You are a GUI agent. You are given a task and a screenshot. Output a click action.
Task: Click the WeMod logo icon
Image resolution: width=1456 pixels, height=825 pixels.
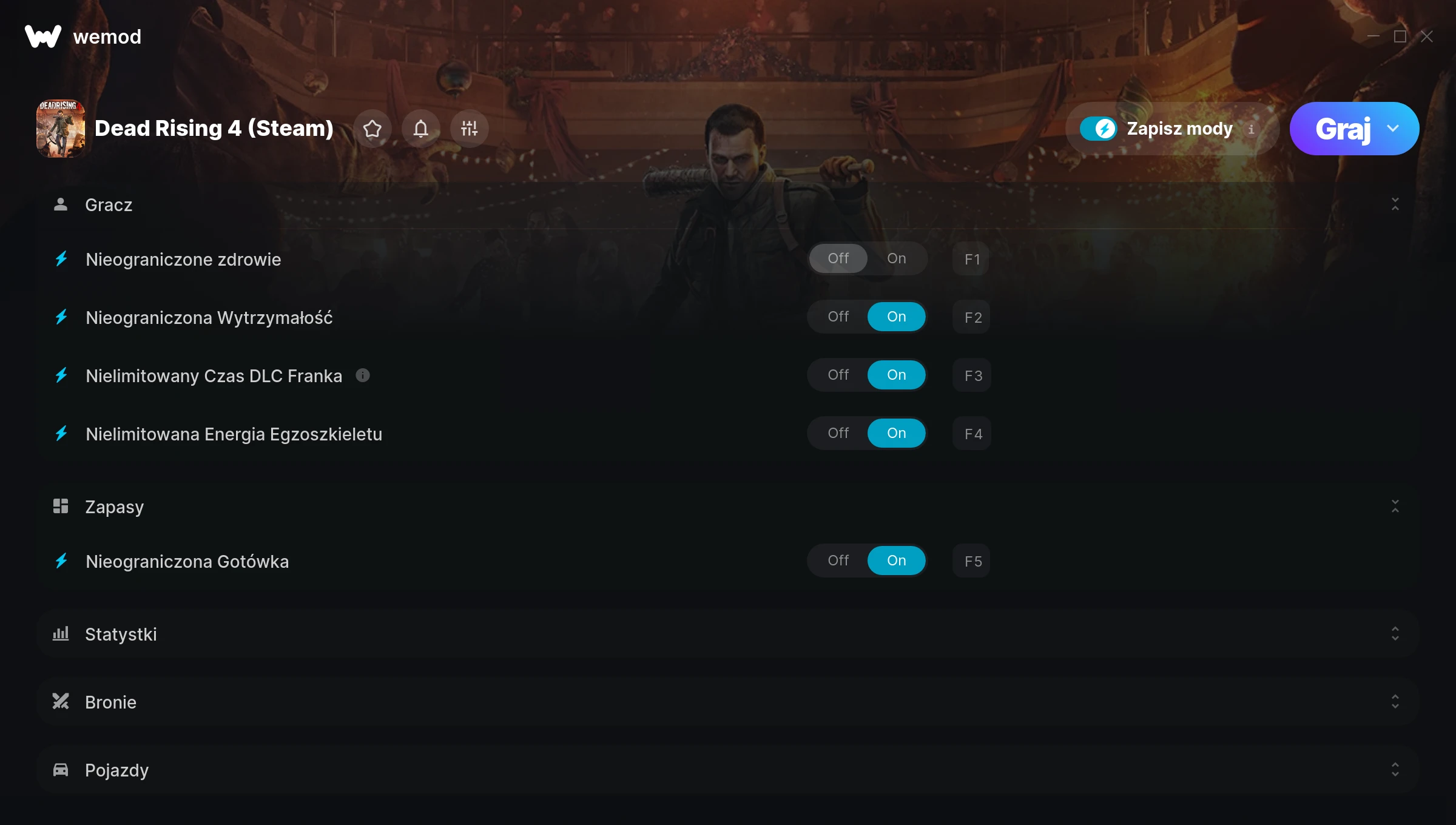(x=43, y=36)
